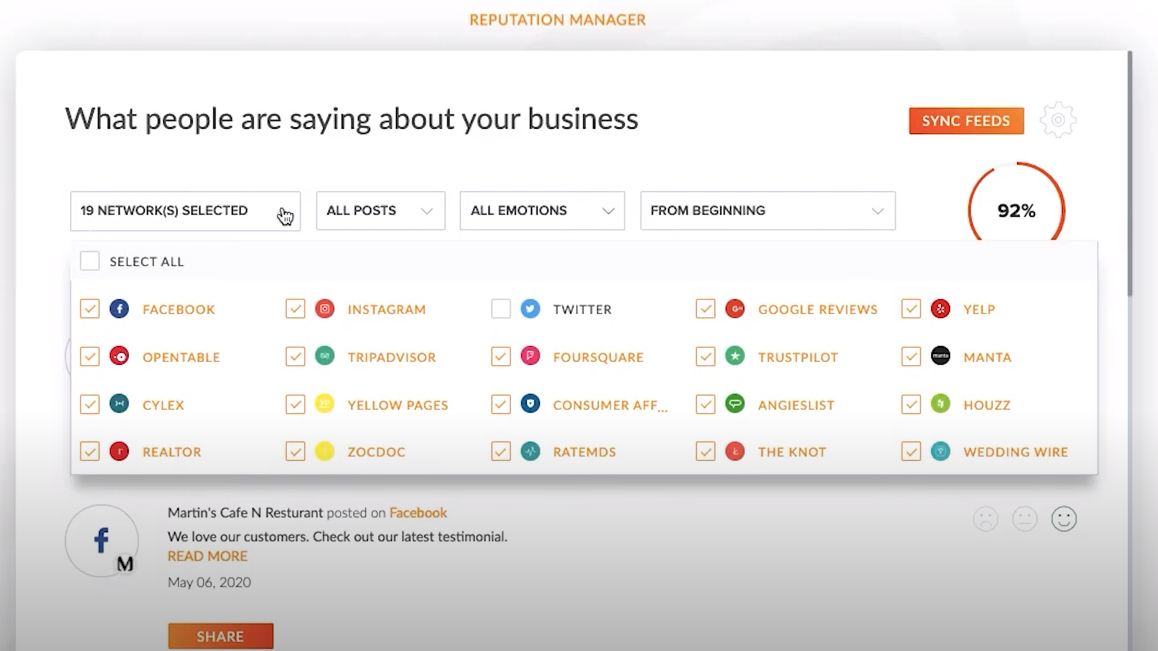The image size is (1158, 651).
Task: Uncheck the Trustpilot checkbox
Action: 705,357
